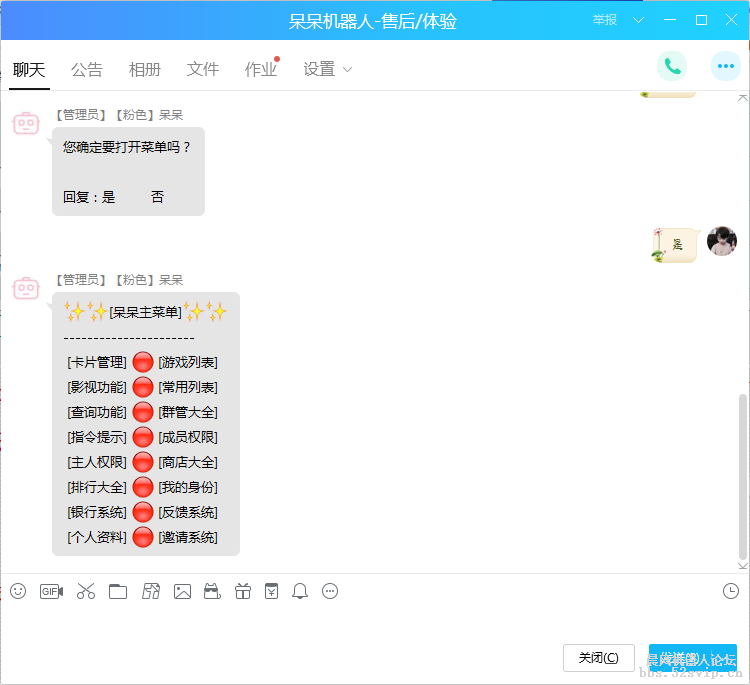Click the [指令提示] menu text
Image resolution: width=750 pixels, height=685 pixels.
(97, 437)
